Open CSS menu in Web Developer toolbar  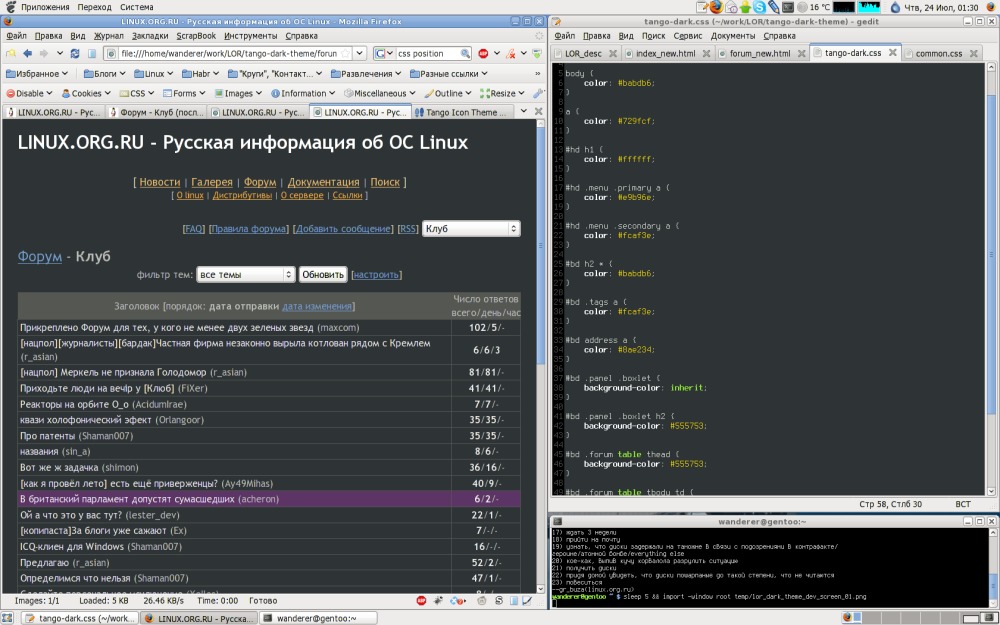tap(137, 93)
